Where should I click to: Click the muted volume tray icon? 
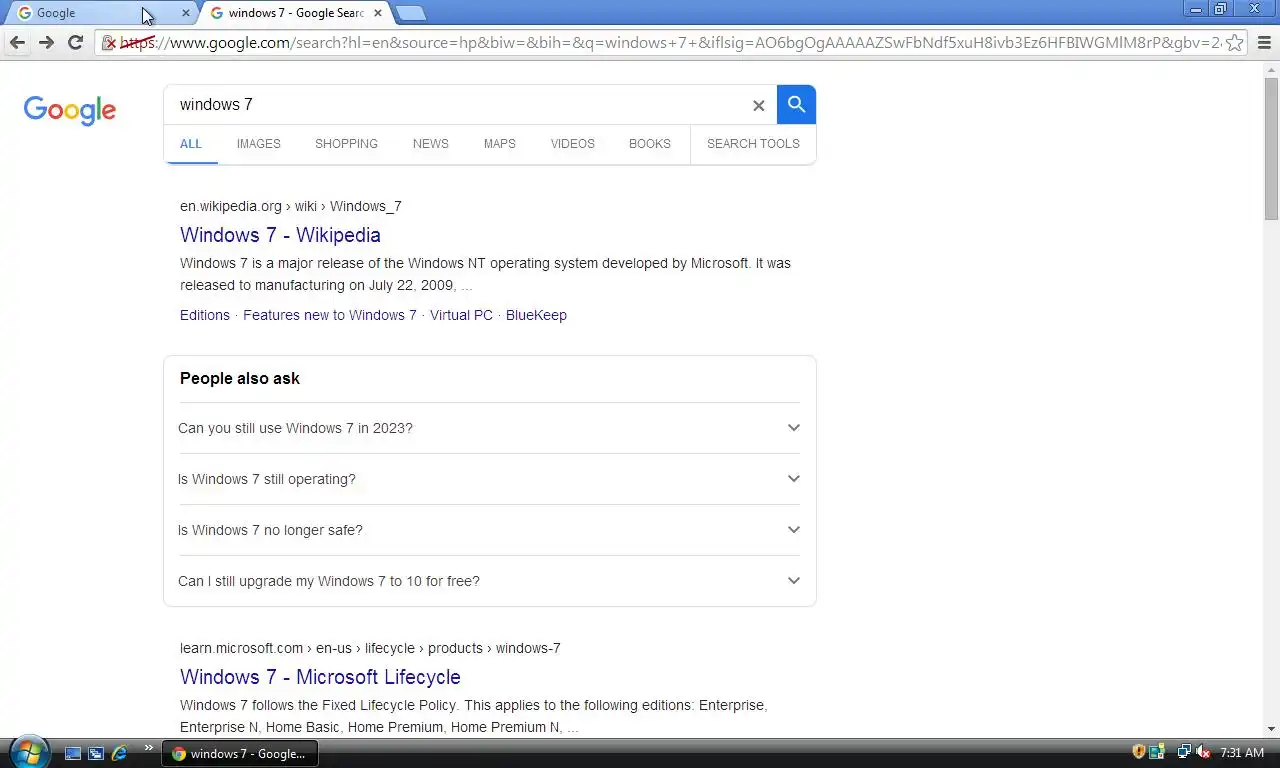pos(1203,752)
